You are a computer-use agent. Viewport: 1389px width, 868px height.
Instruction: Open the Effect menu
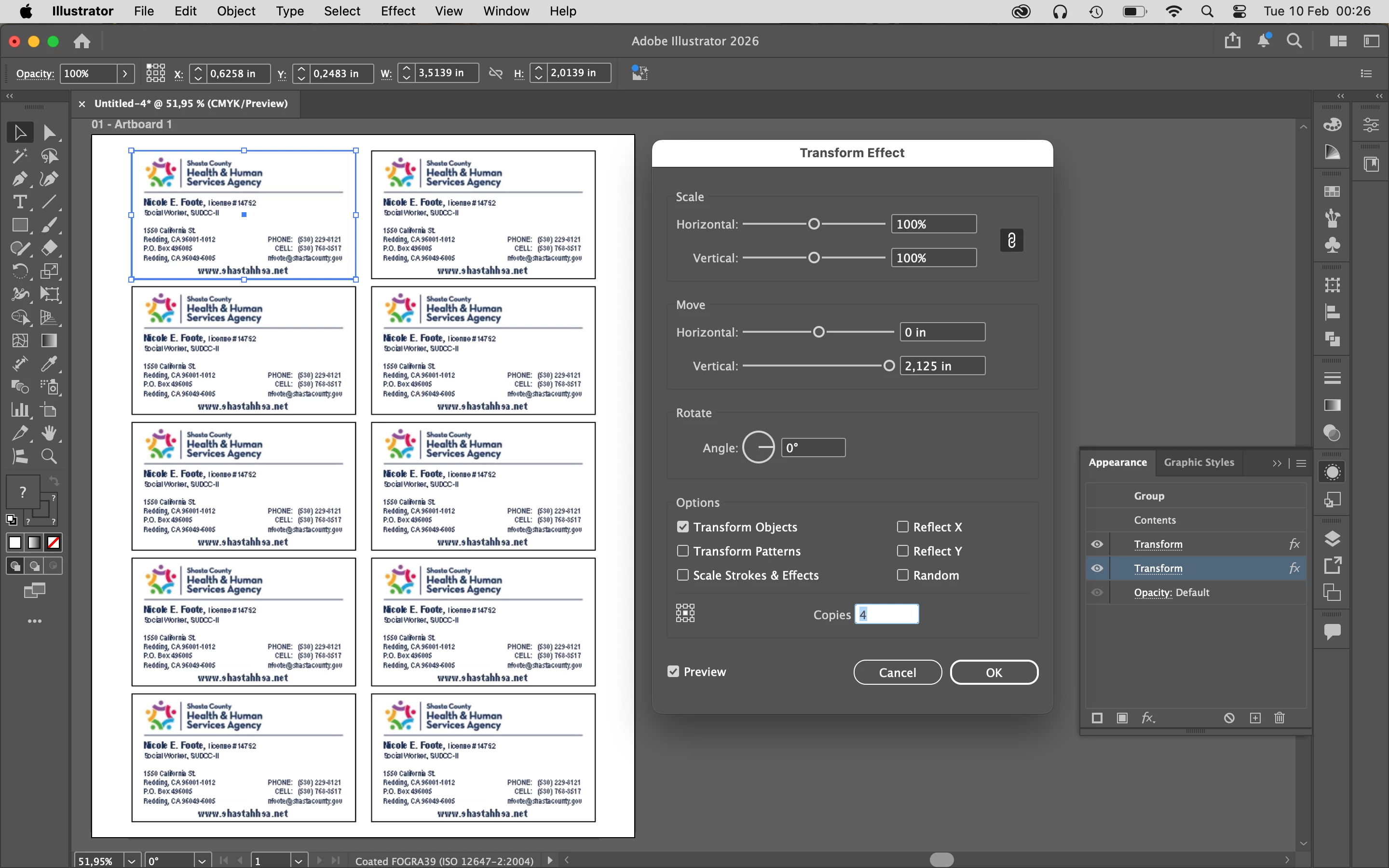397,11
